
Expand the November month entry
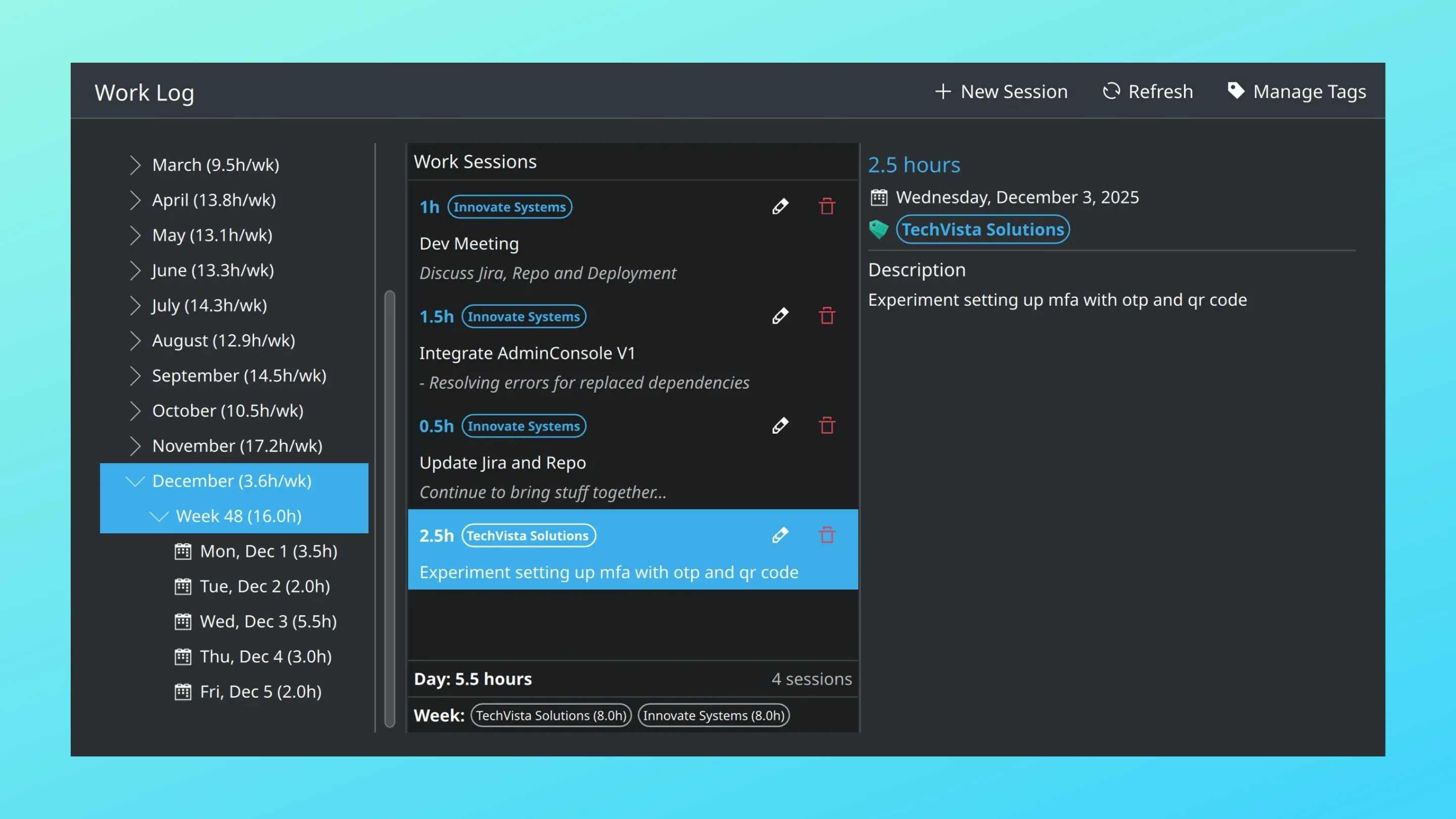coord(135,446)
